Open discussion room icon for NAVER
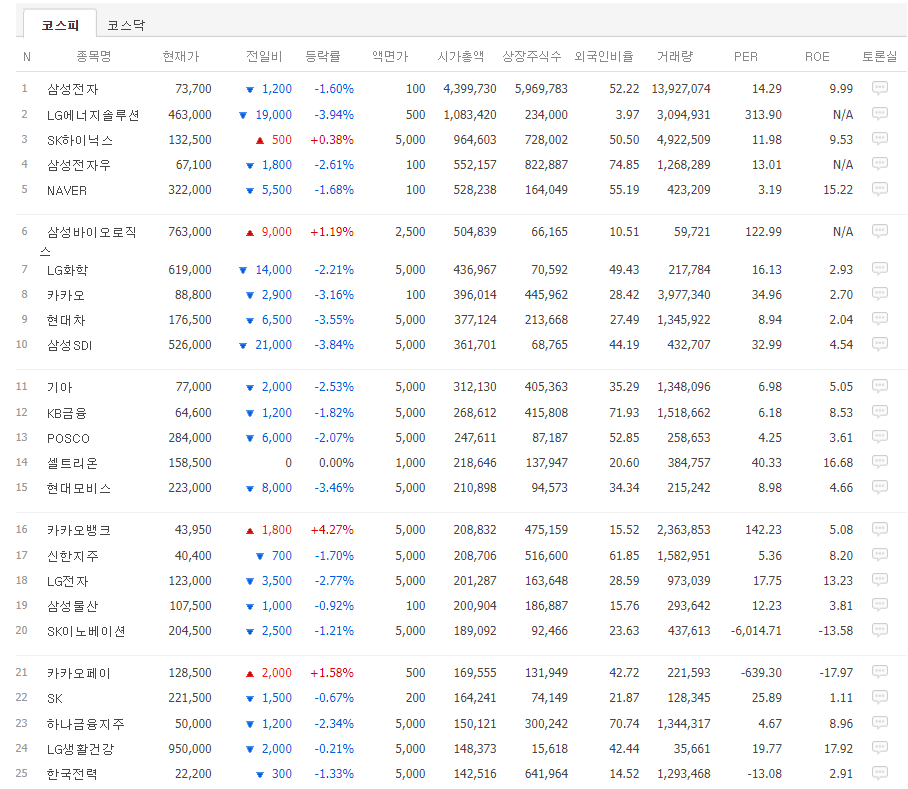Screen dimensions: 908x789 (x=880, y=189)
